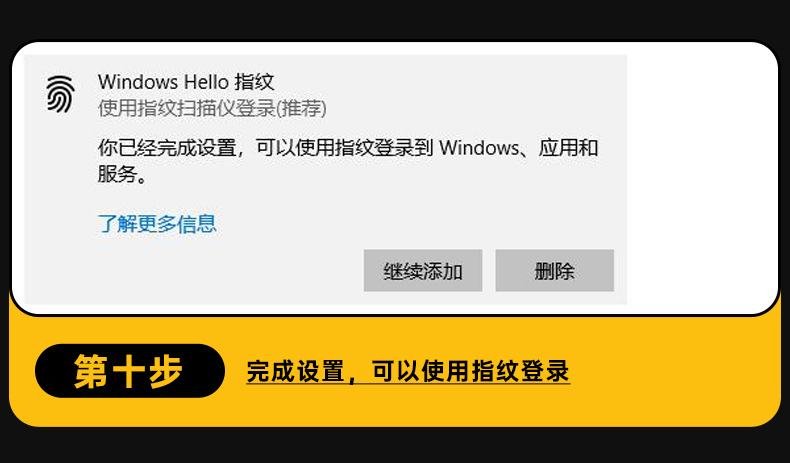This screenshot has height=463, width=790.
Task: Click the 可以使用指纹登录 part of the caption
Action: pyautogui.click(x=471, y=371)
